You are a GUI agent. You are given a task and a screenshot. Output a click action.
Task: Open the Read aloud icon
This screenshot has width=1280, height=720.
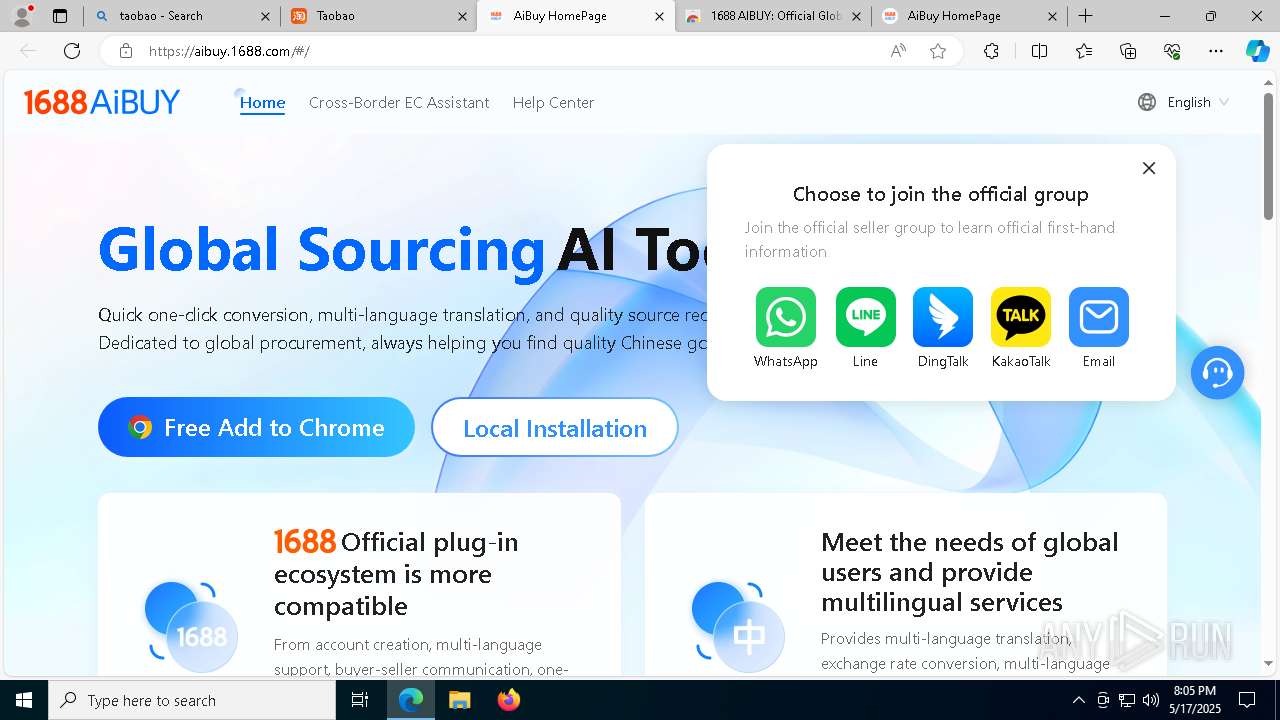coord(898,51)
